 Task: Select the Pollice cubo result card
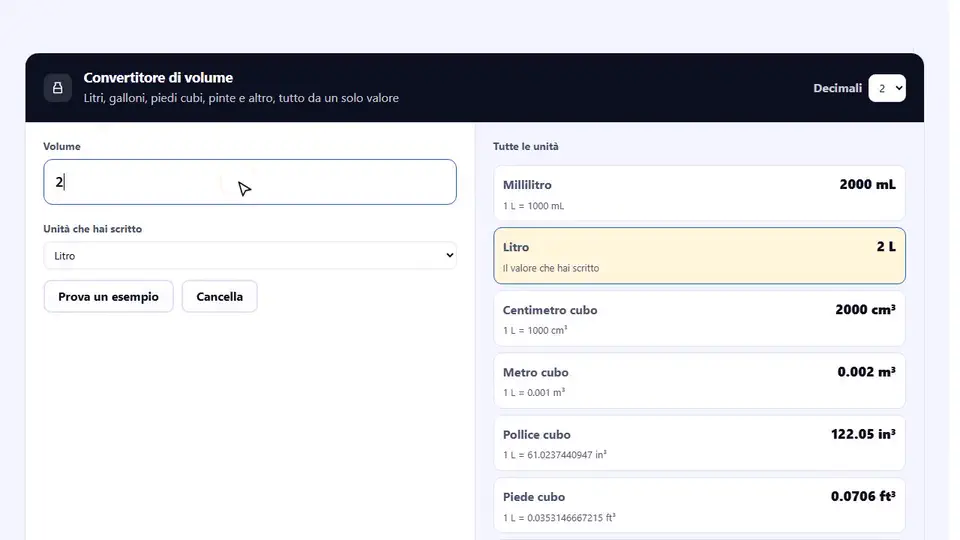coord(699,443)
